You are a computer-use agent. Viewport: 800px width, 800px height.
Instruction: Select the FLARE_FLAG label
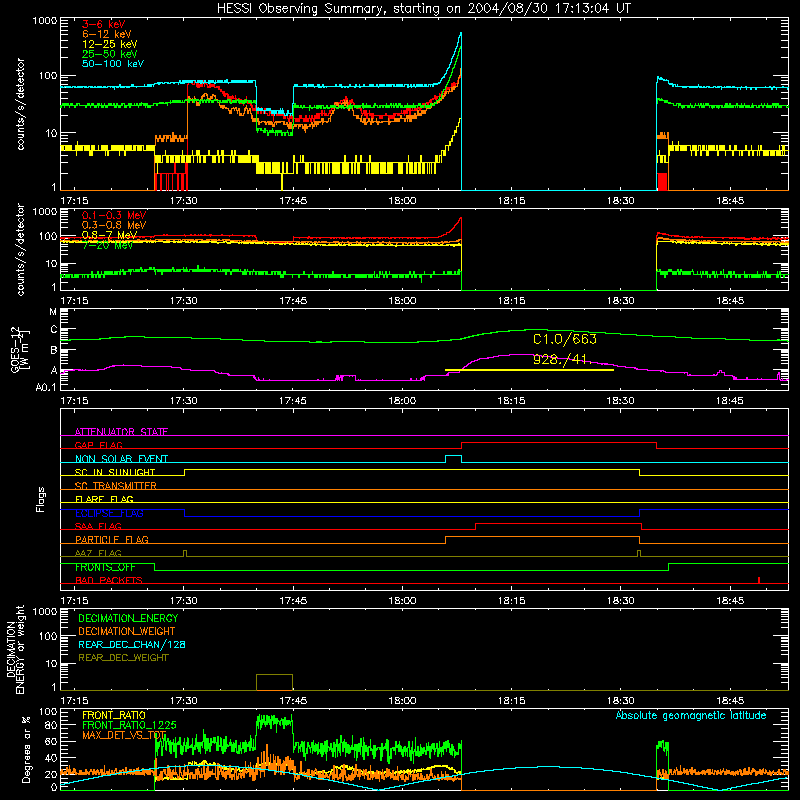[104, 499]
